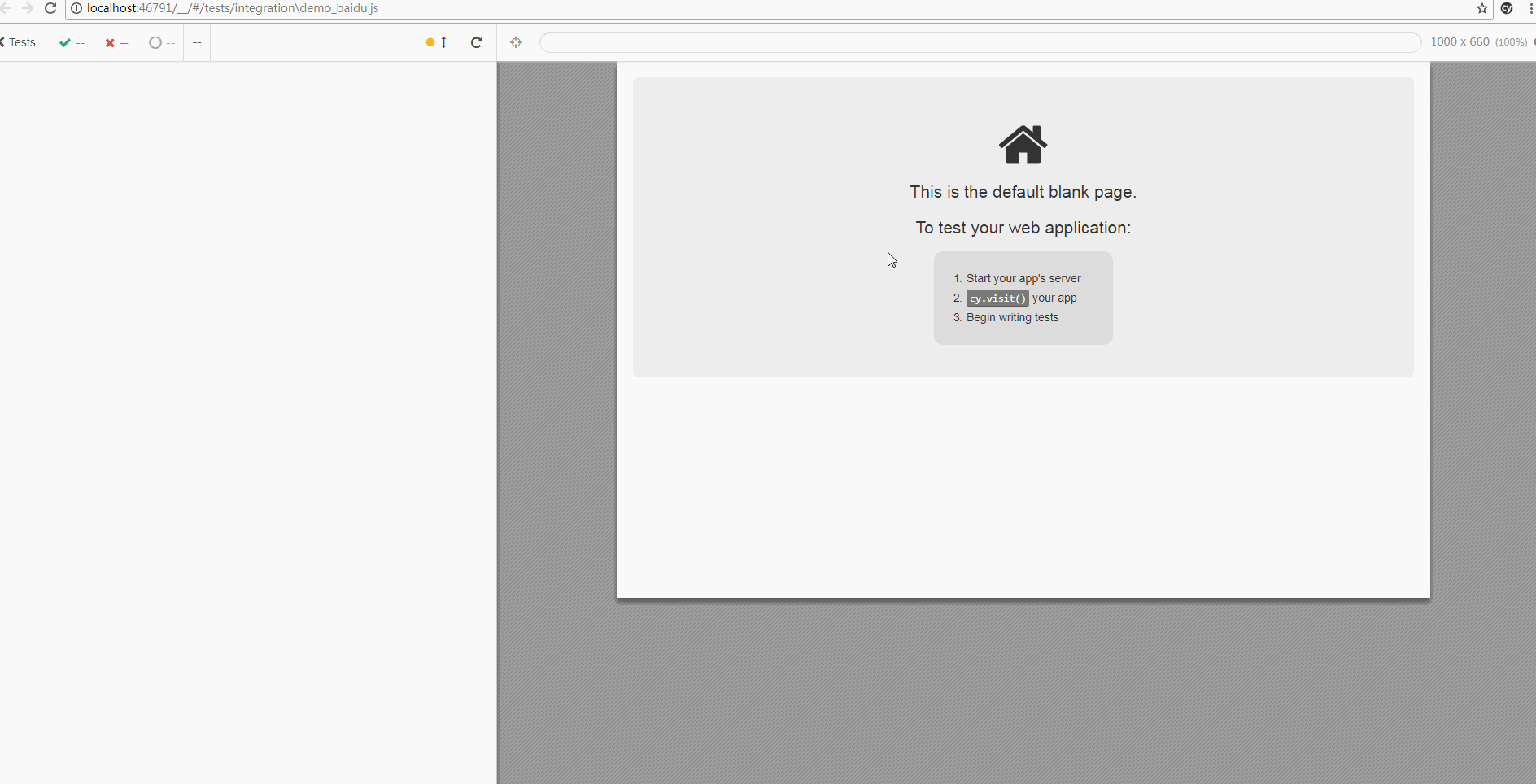Click the browser forward arrow
1536x784 pixels.
point(28,8)
